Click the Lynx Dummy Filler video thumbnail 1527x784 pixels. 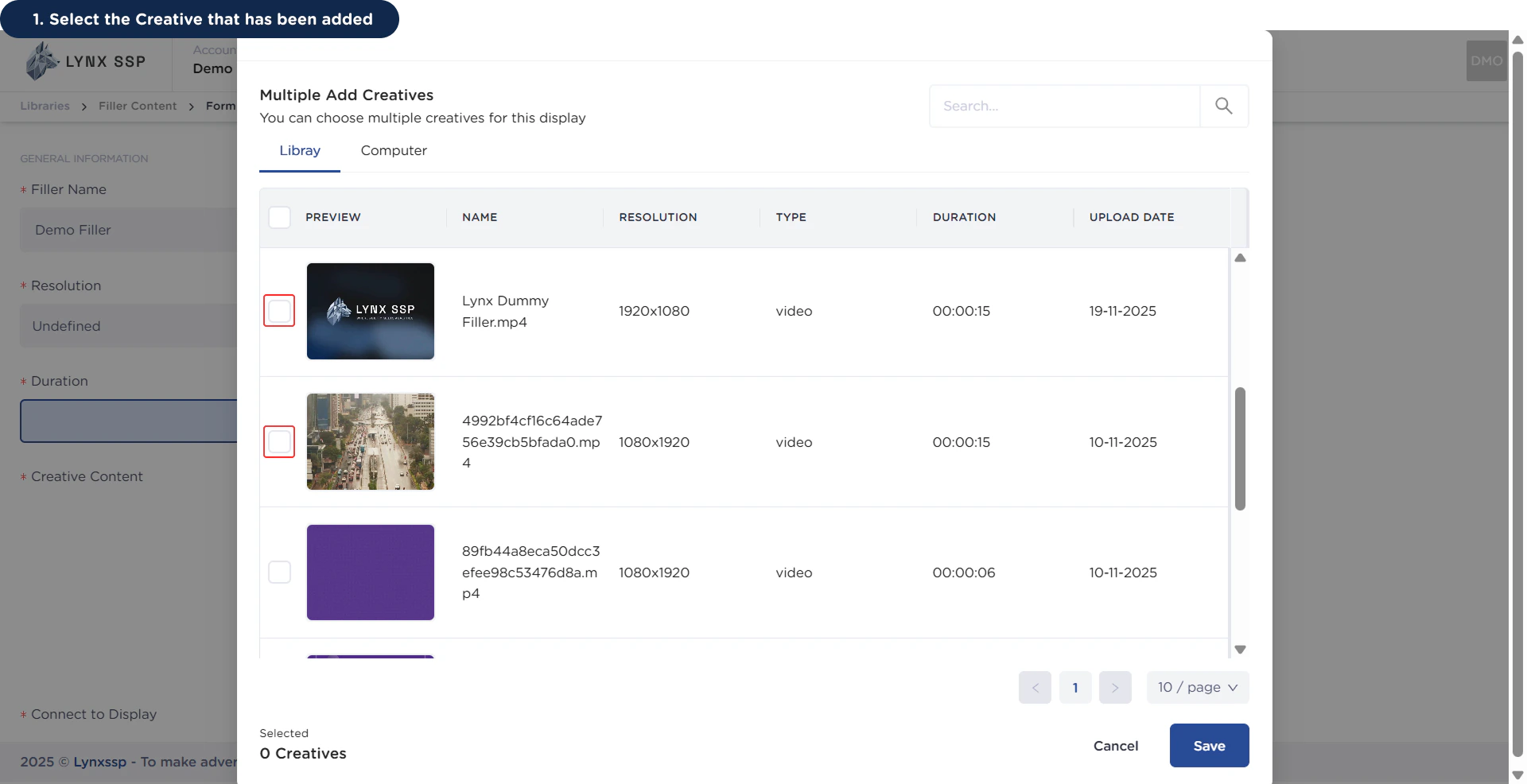point(371,311)
